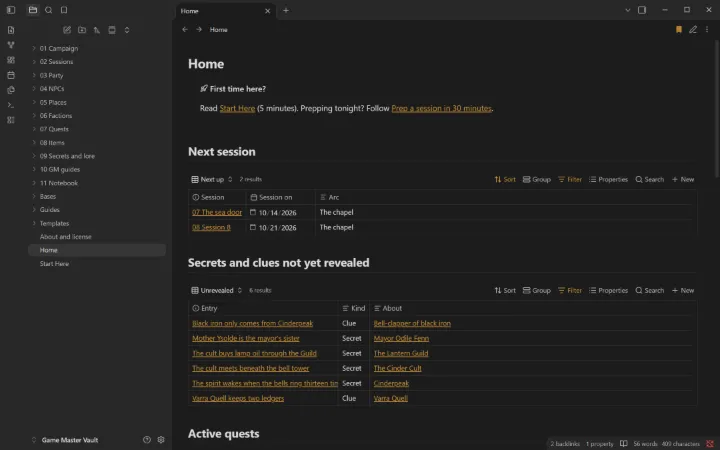
Task: Create a new folder icon
Action: point(82,30)
